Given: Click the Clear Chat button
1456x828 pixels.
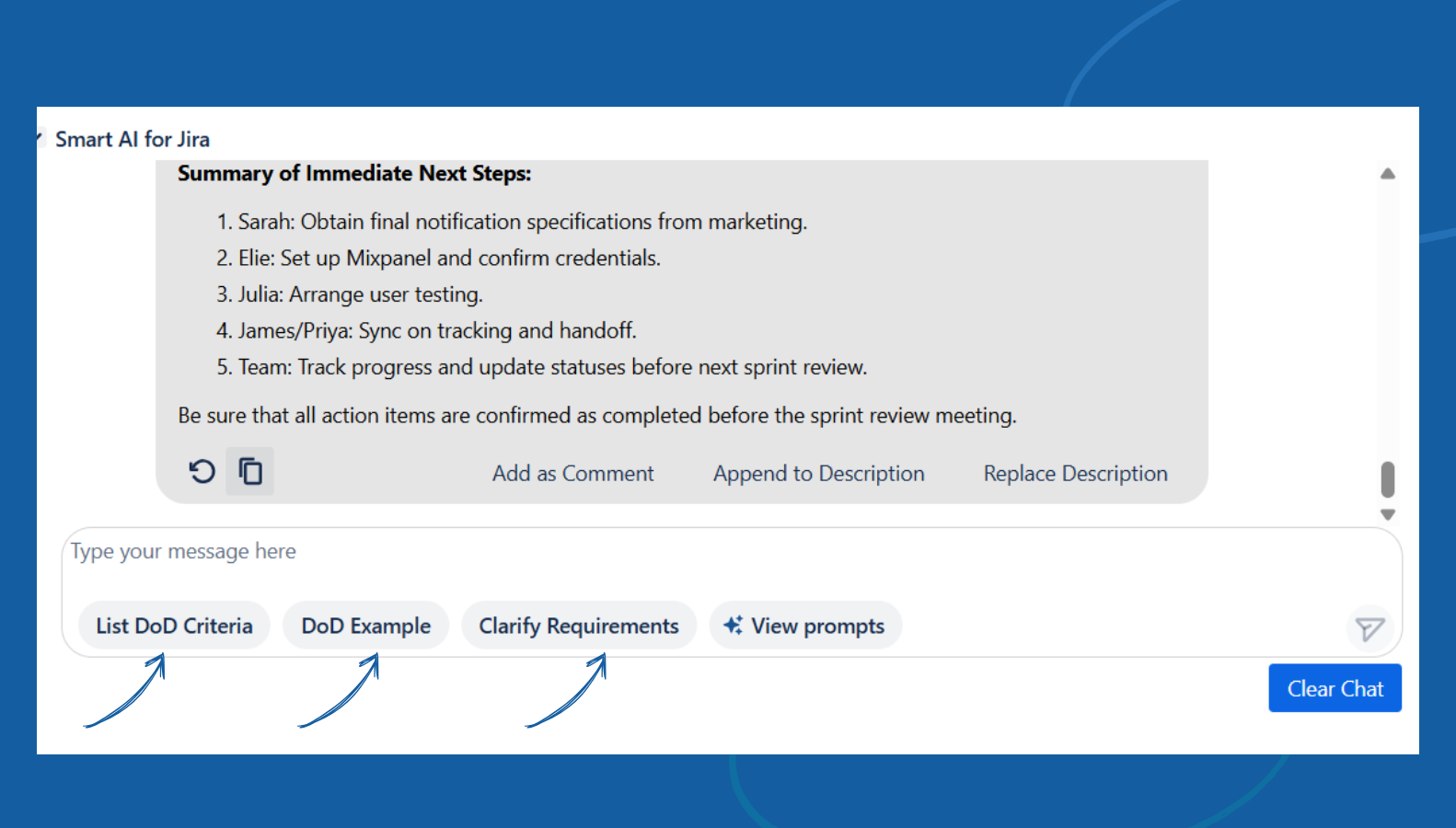Looking at the screenshot, I should [x=1335, y=688].
